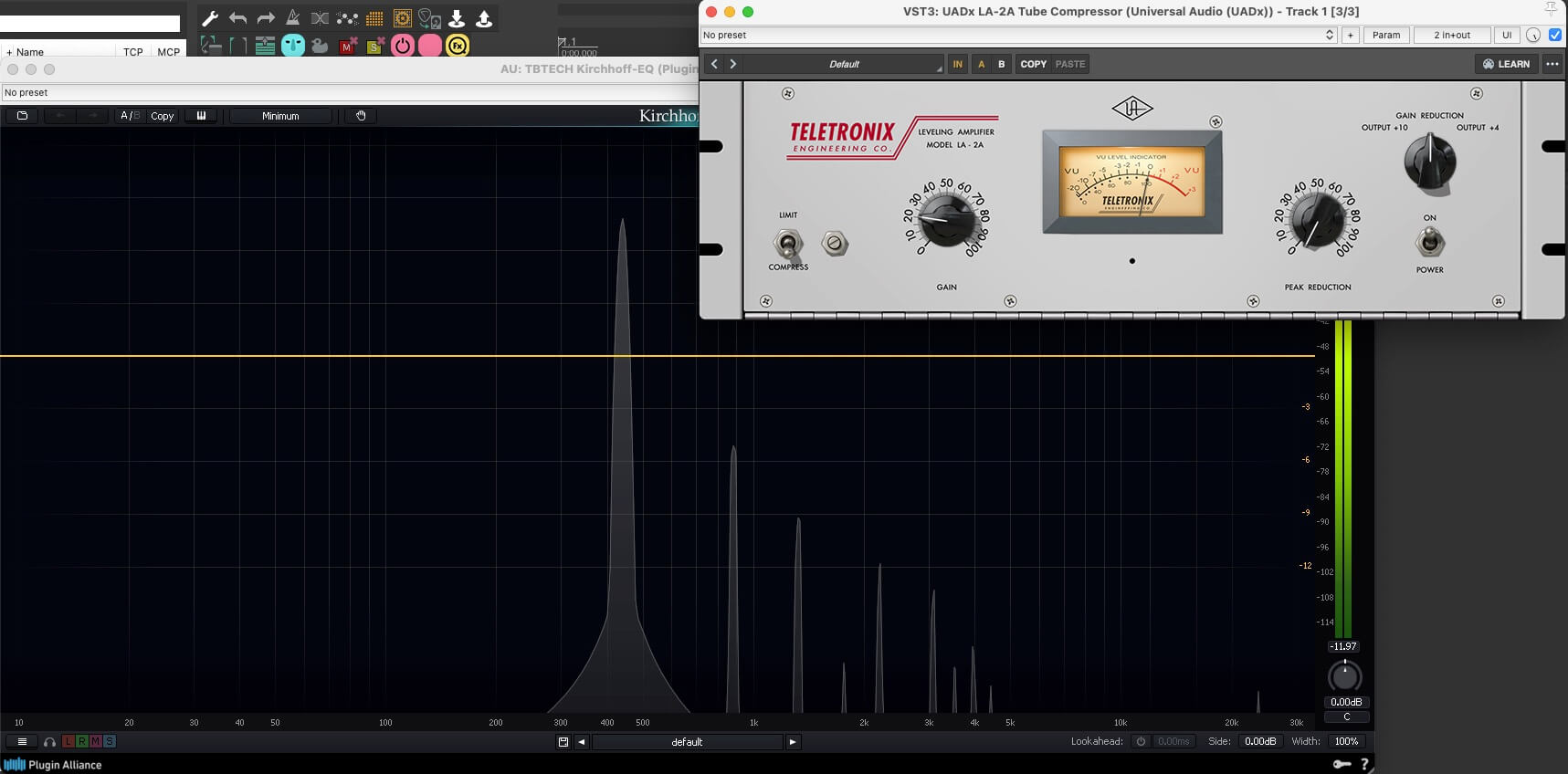Click the headphones icon in EQ footer
Viewport: 1568px width, 774px height.
pos(49,742)
